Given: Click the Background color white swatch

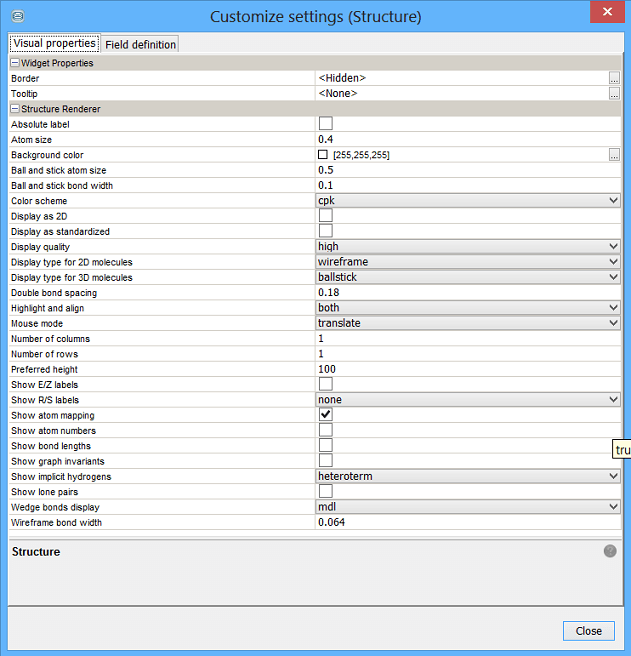Looking at the screenshot, I should tap(323, 155).
